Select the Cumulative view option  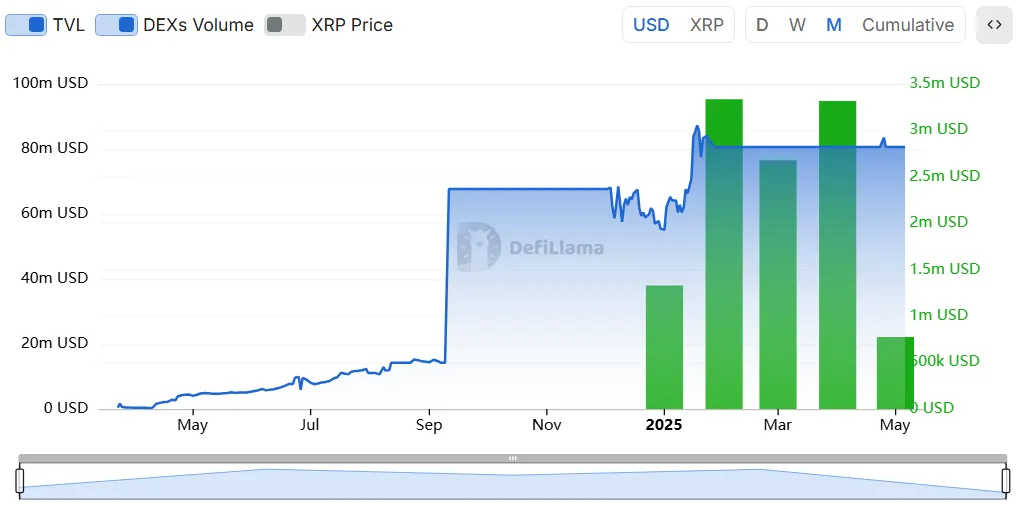908,25
